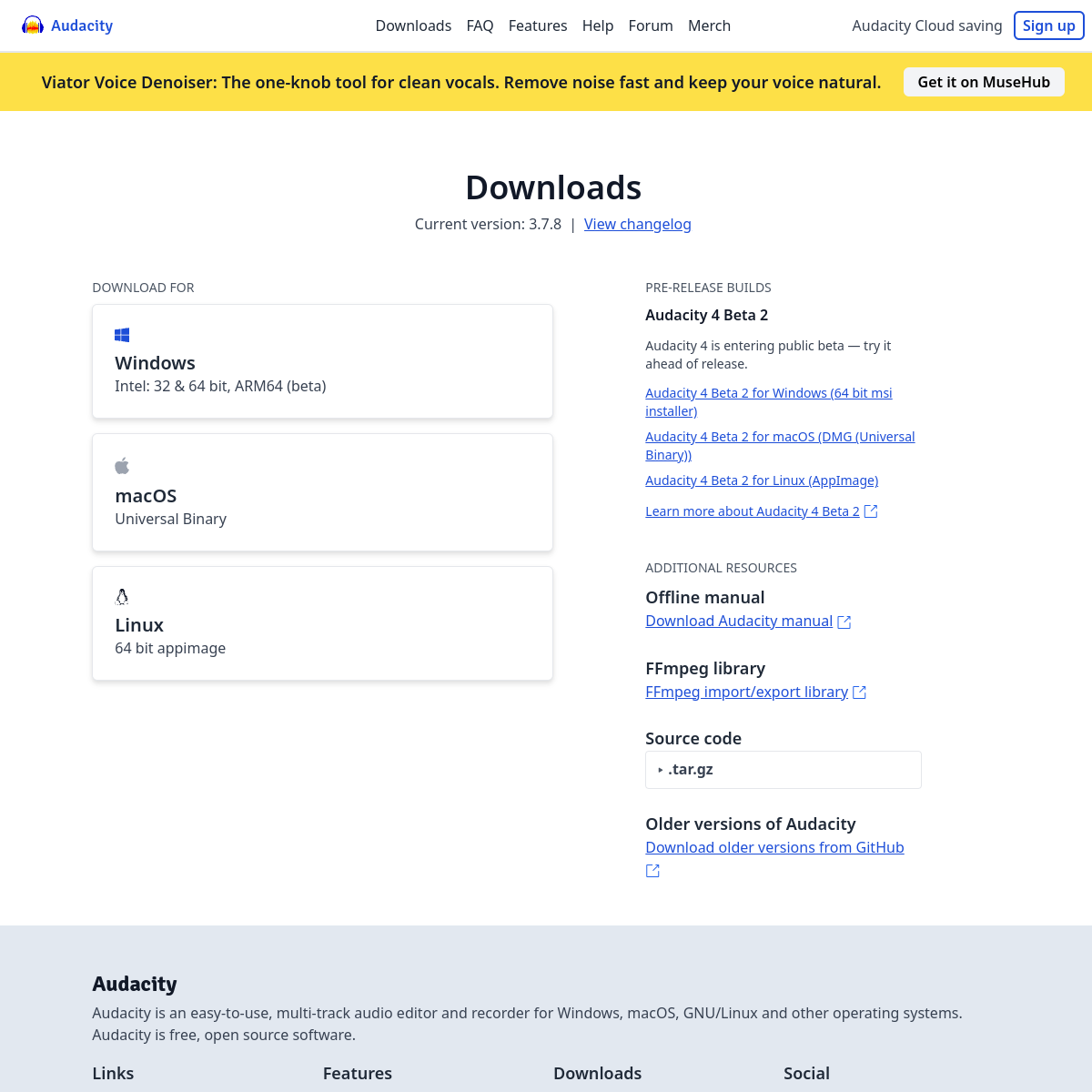Open the View changelog link
Image resolution: width=1092 pixels, height=1092 pixels.
(638, 224)
